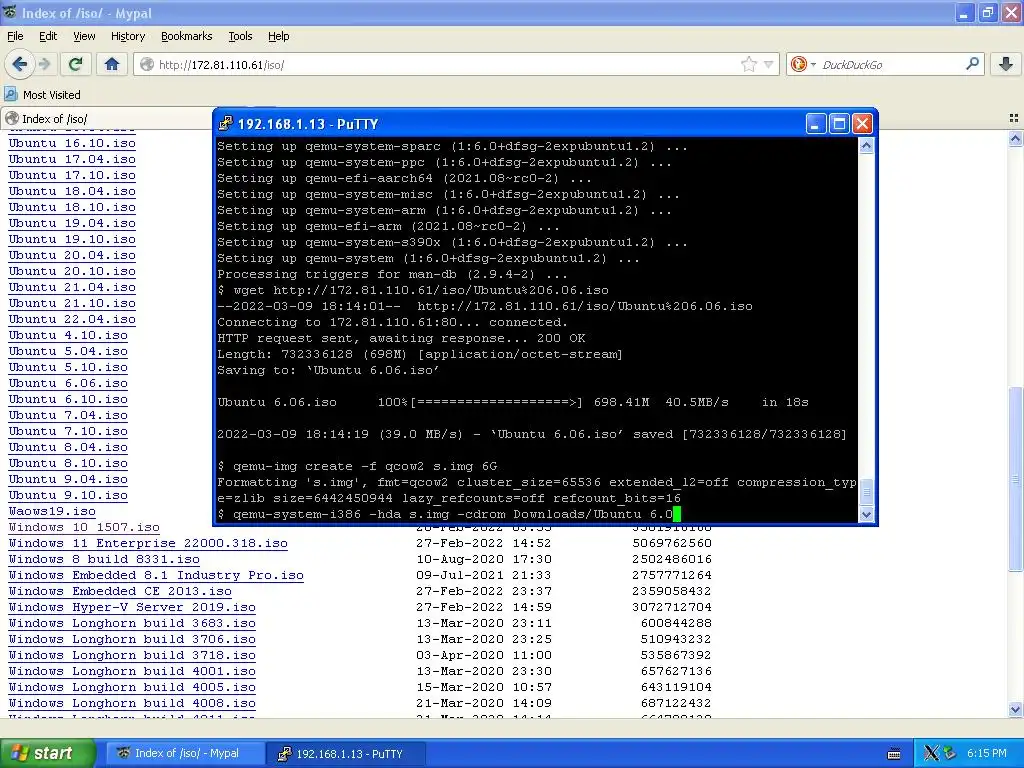Open Windows Longhorn build 3683.iso link
The width and height of the screenshot is (1024, 768).
(x=132, y=623)
